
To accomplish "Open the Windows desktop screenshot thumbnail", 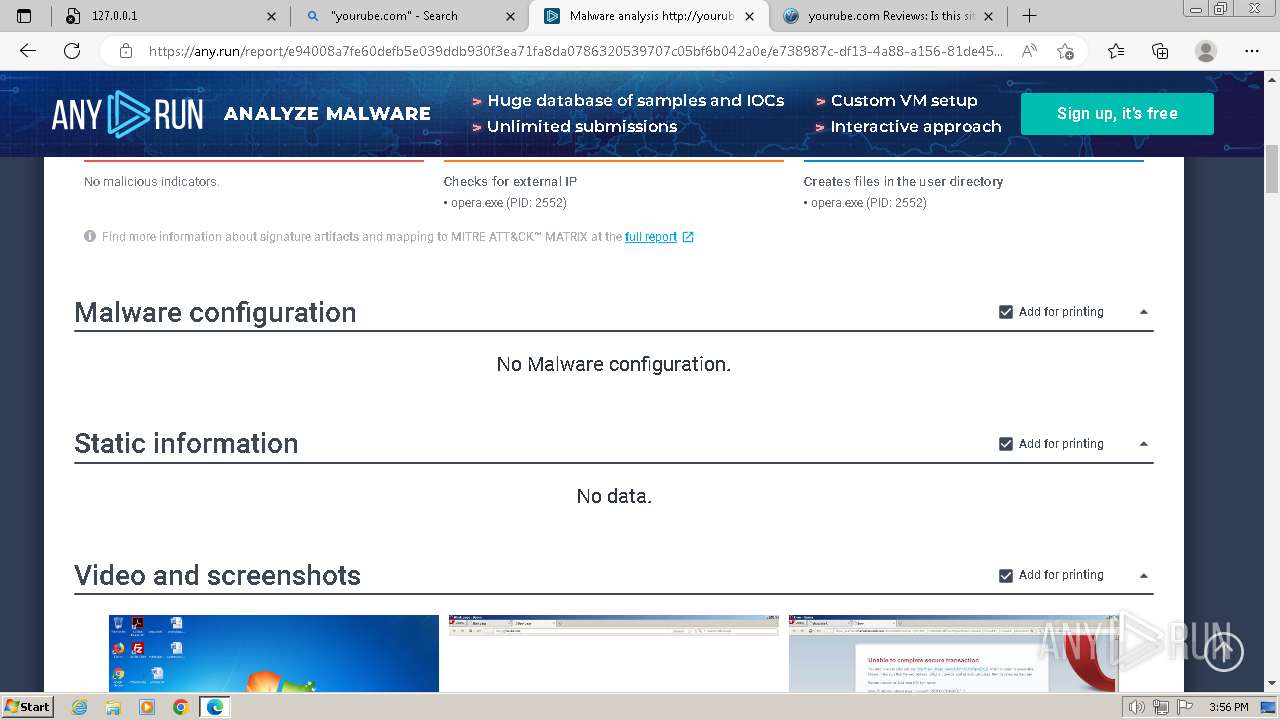I will [x=274, y=653].
